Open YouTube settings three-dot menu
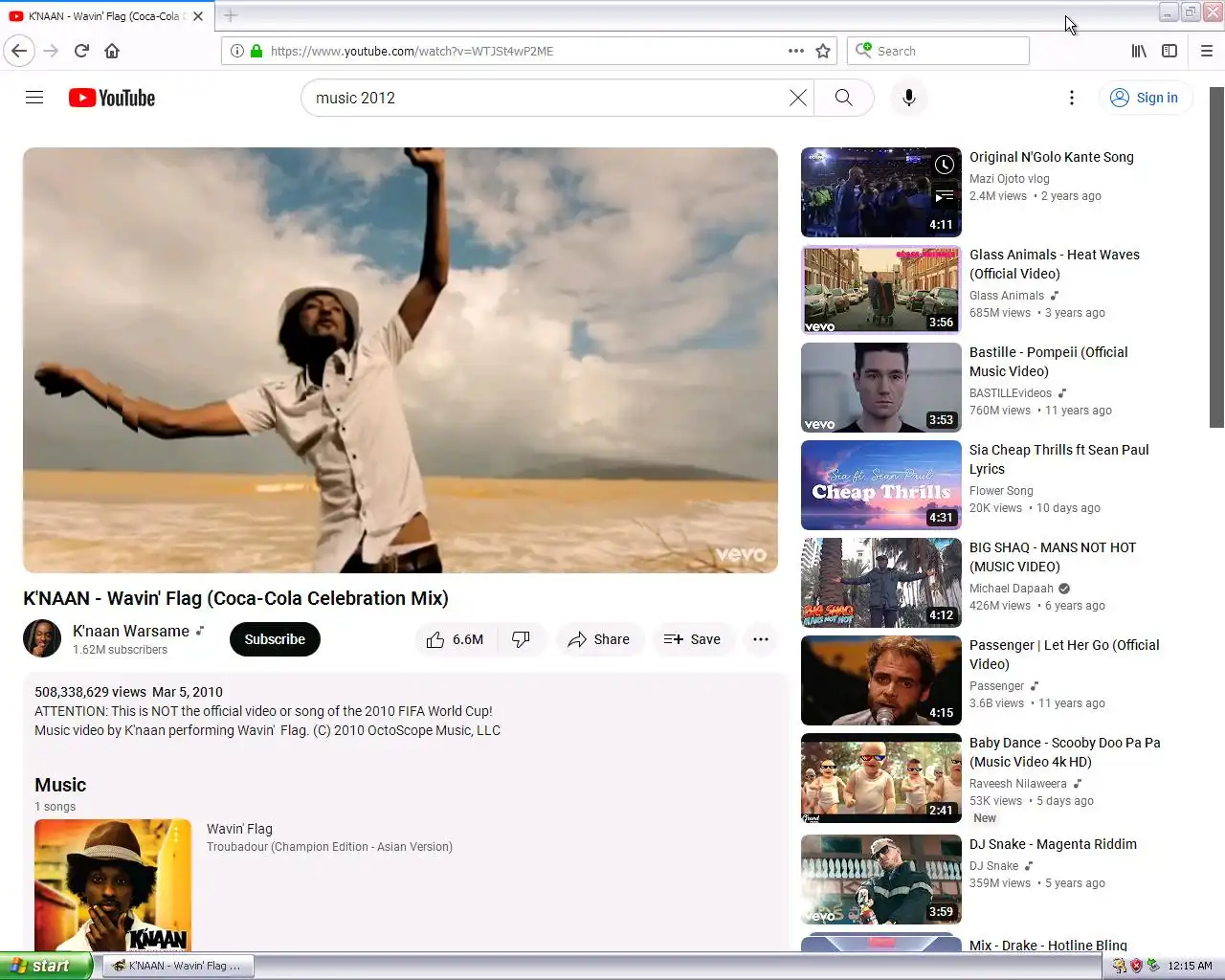 pyautogui.click(x=1072, y=98)
